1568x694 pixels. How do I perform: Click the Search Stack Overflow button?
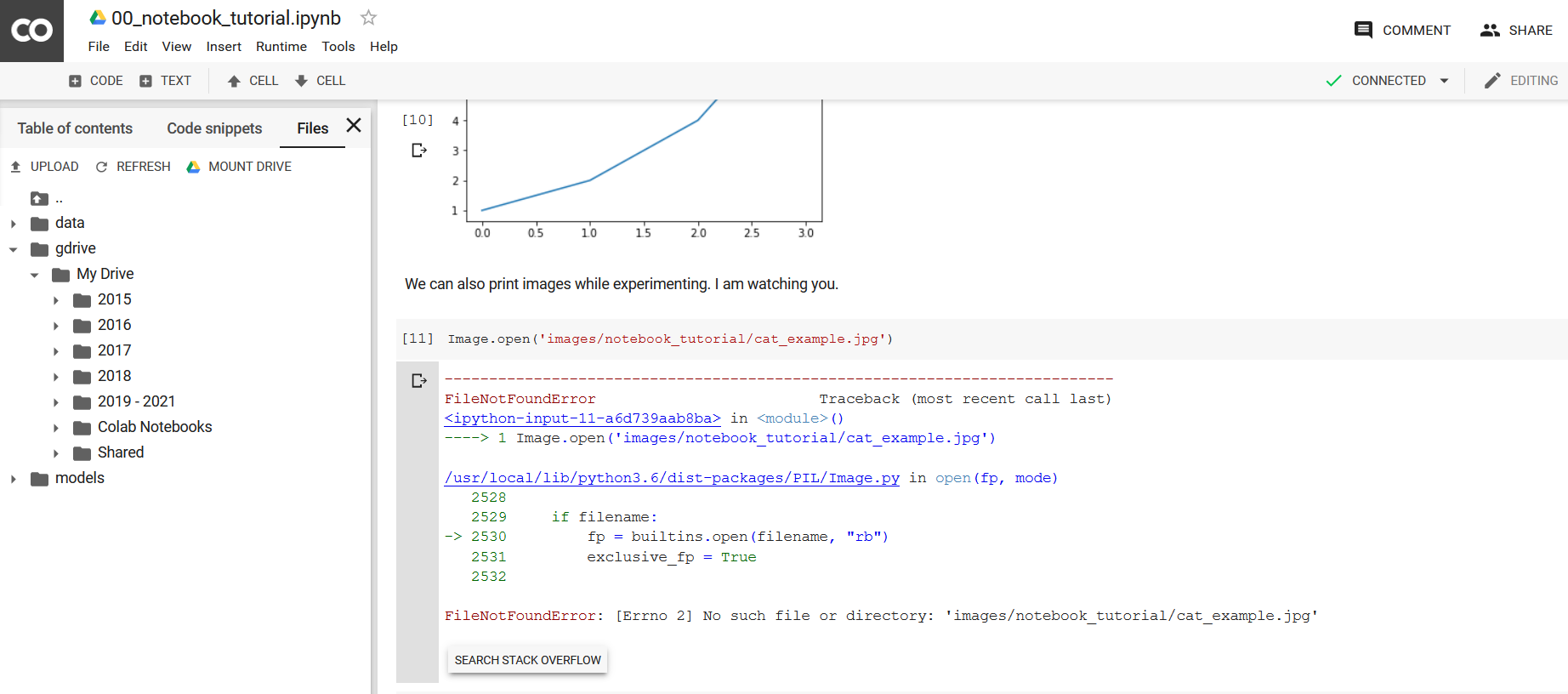coord(527,660)
